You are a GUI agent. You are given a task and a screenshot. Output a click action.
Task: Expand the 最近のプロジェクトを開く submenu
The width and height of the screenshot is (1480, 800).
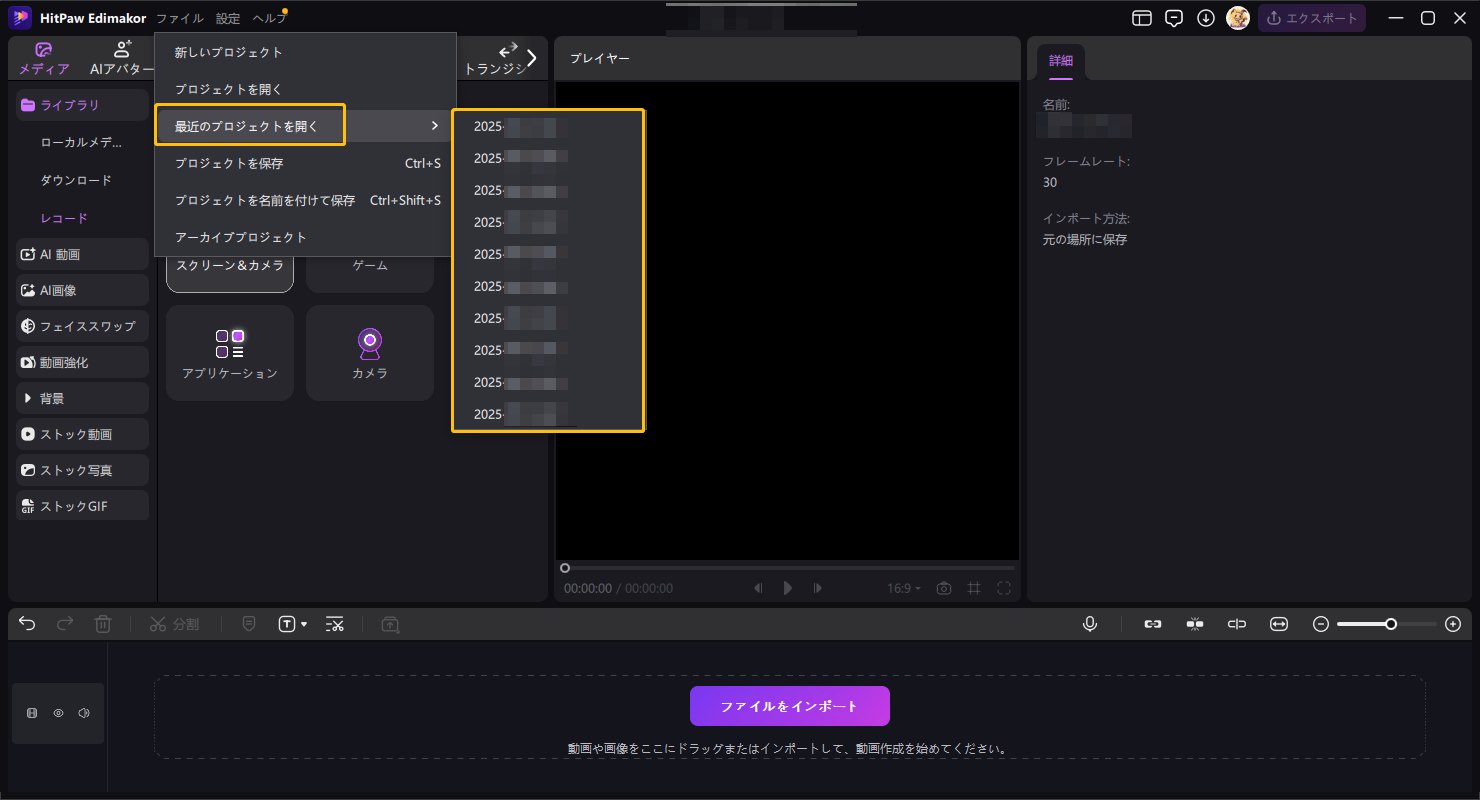(249, 125)
